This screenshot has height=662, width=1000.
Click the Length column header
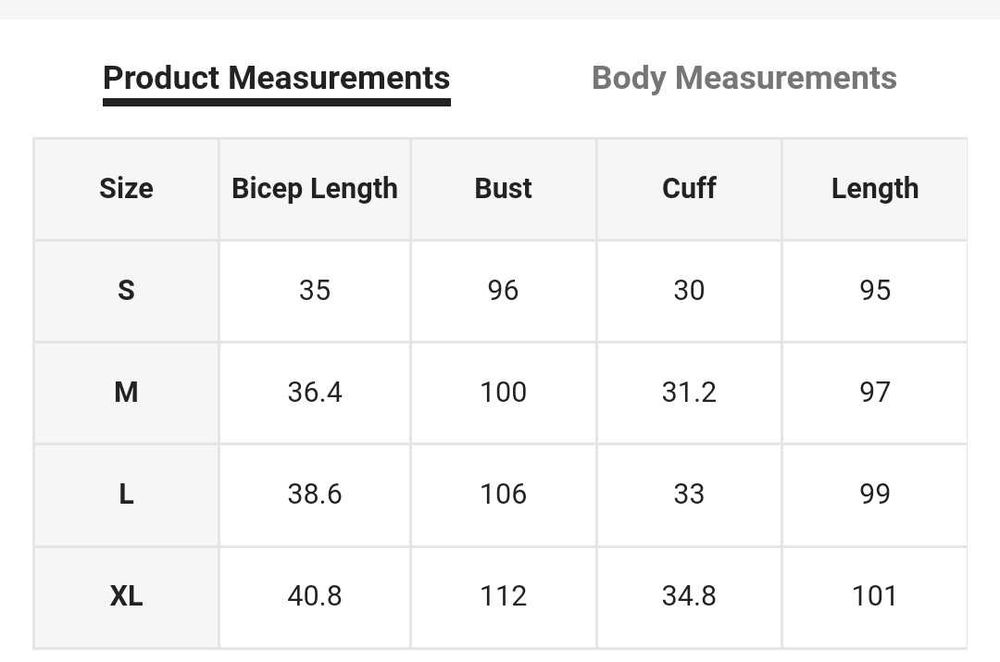click(875, 188)
